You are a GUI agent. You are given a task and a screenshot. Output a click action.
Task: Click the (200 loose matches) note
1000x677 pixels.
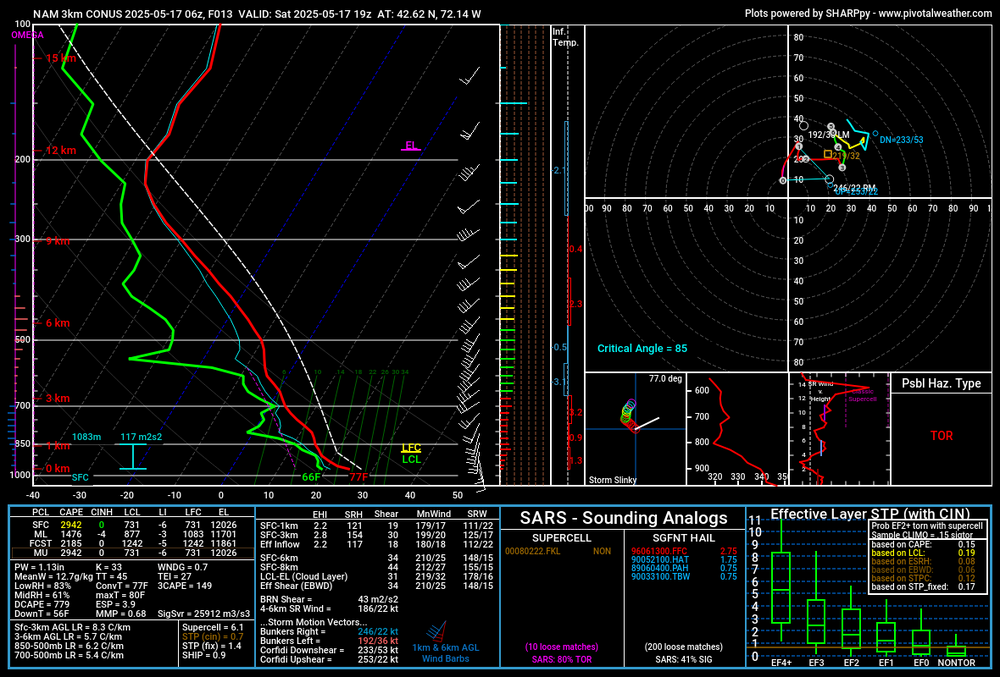tap(684, 647)
